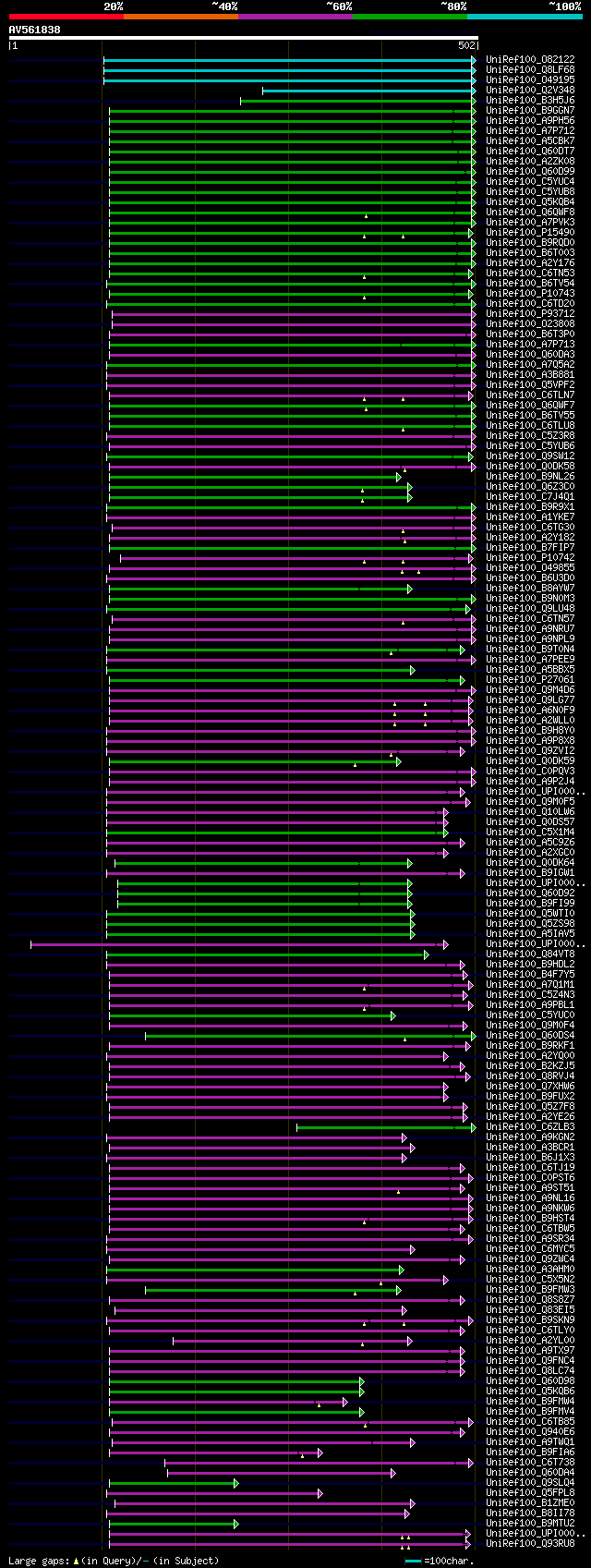The image size is (591, 1568).
Task: Select the UniRef100_C7J4Q1 label
Action: click(x=530, y=497)
